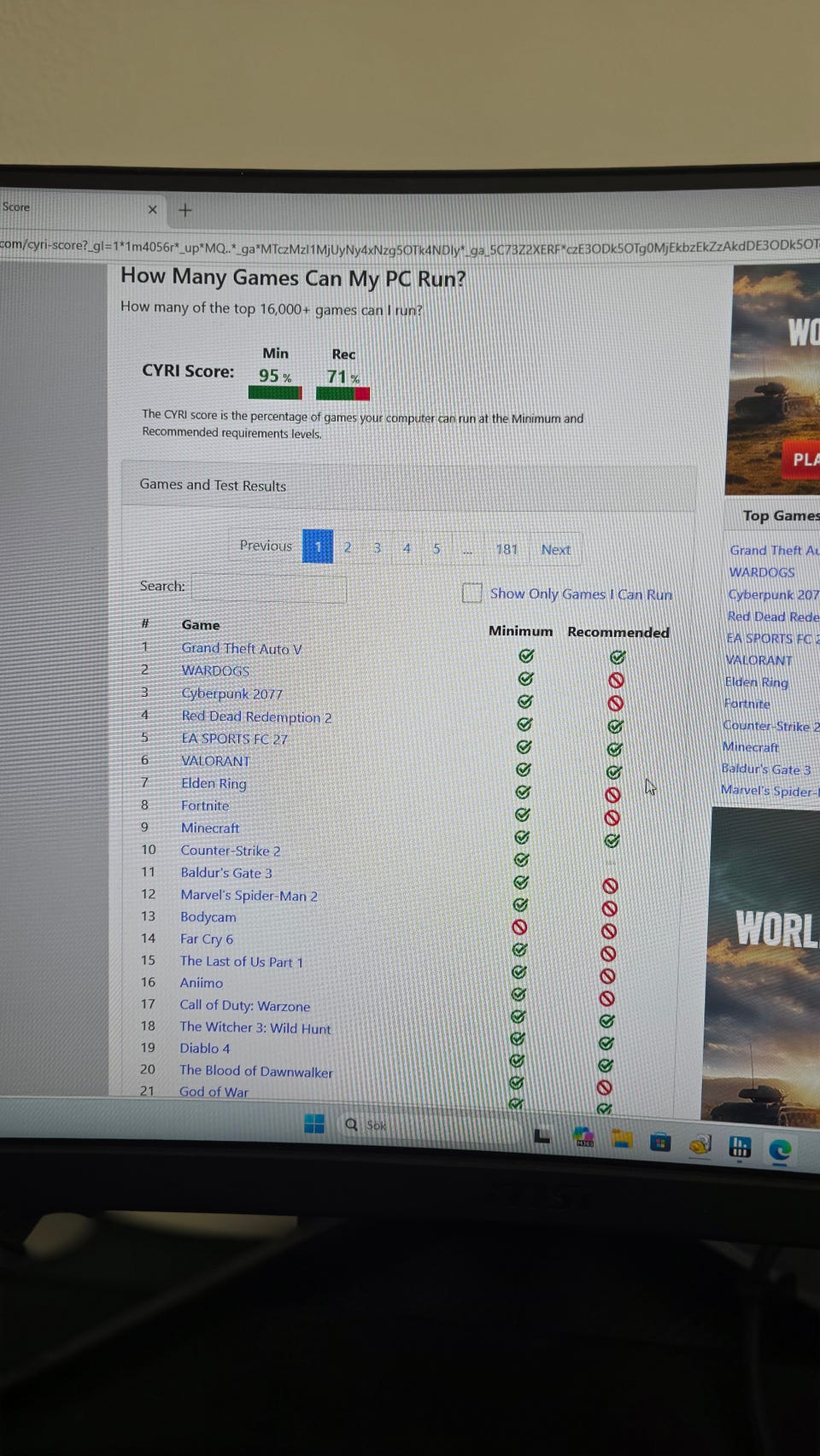This screenshot has width=820, height=1456.
Task: Open Marvel's Spider-Man 2 link in the results list
Action: coord(249,895)
